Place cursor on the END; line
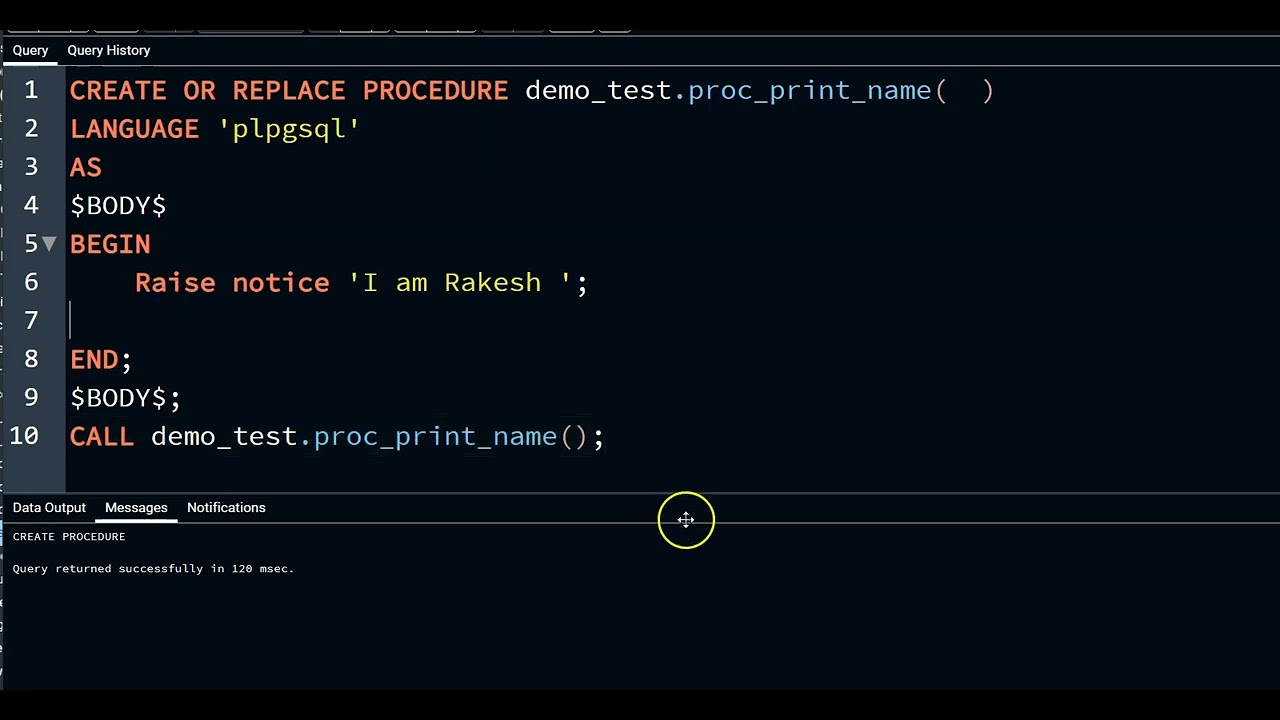The height and width of the screenshot is (720, 1280). (100, 360)
